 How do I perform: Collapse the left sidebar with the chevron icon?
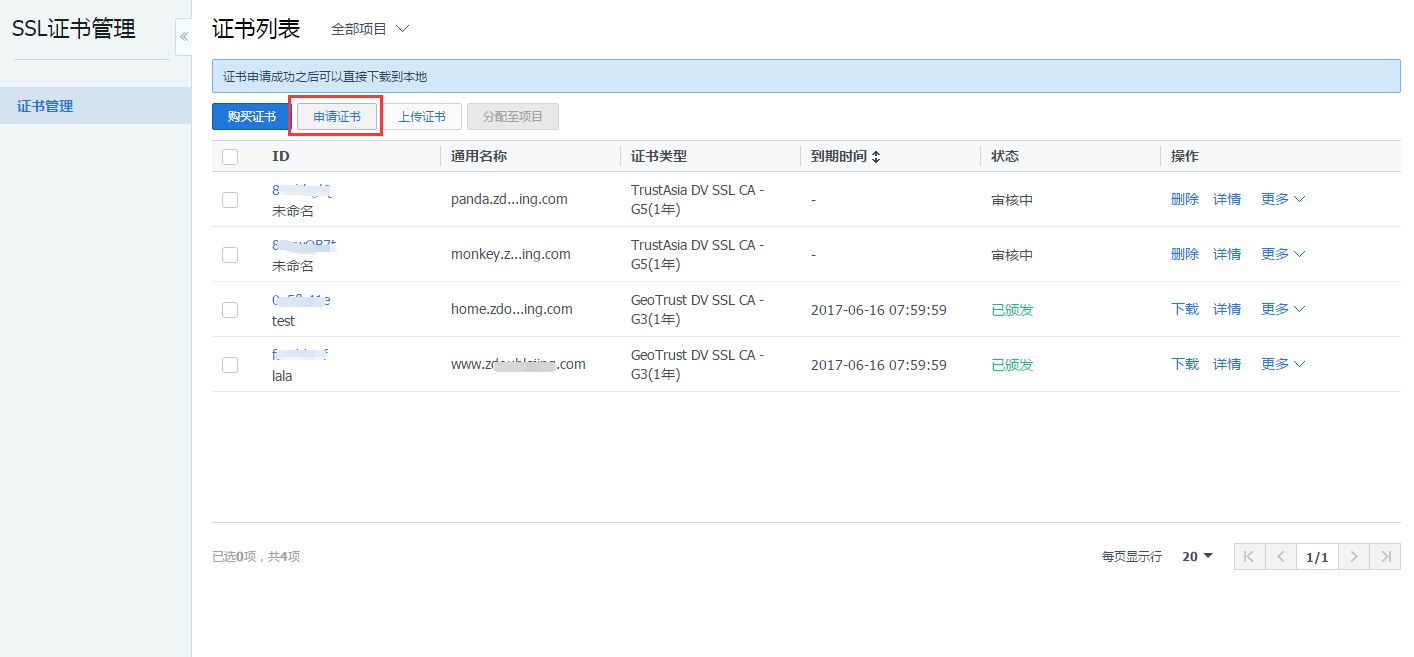tap(183, 36)
